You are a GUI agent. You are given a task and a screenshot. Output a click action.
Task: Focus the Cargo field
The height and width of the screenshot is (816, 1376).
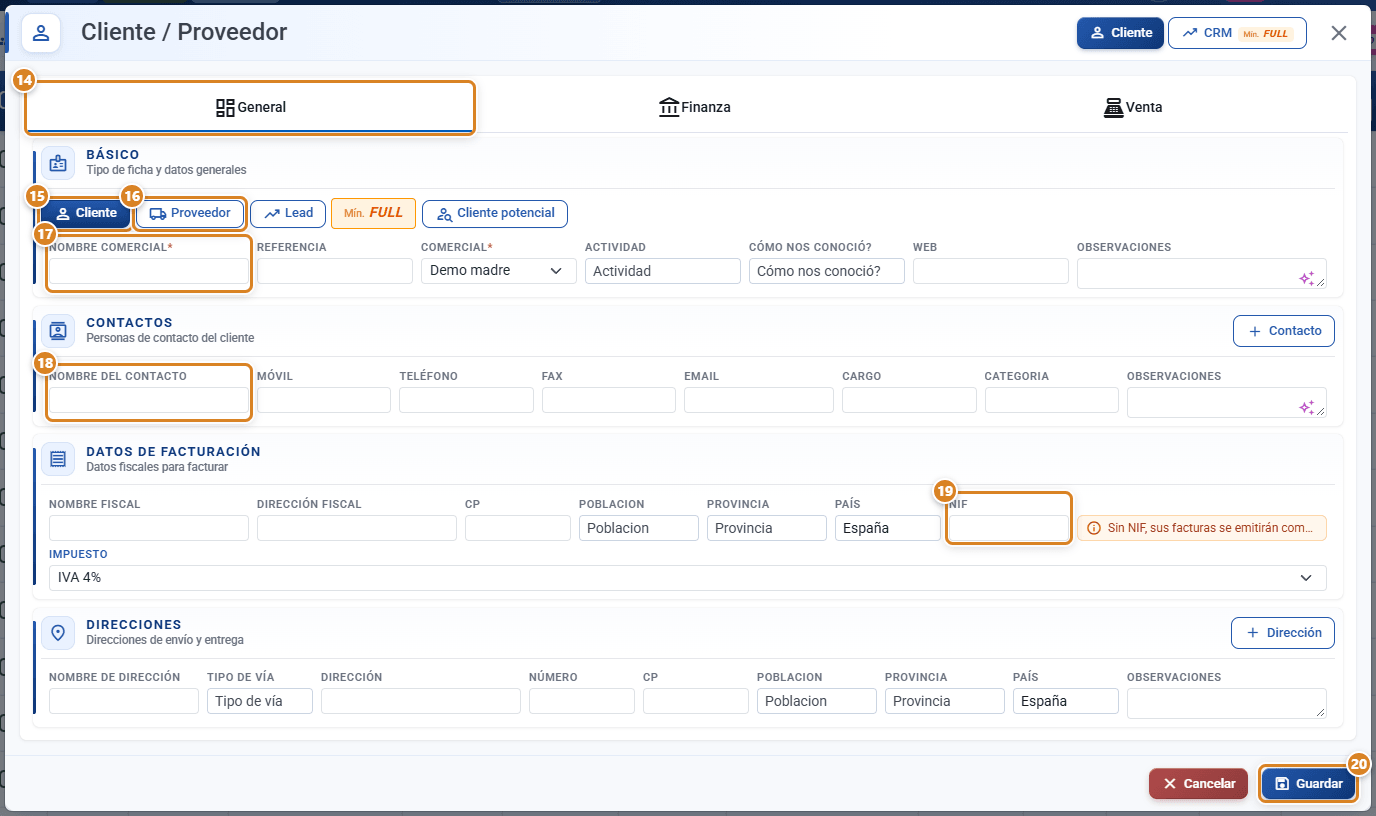pos(909,400)
